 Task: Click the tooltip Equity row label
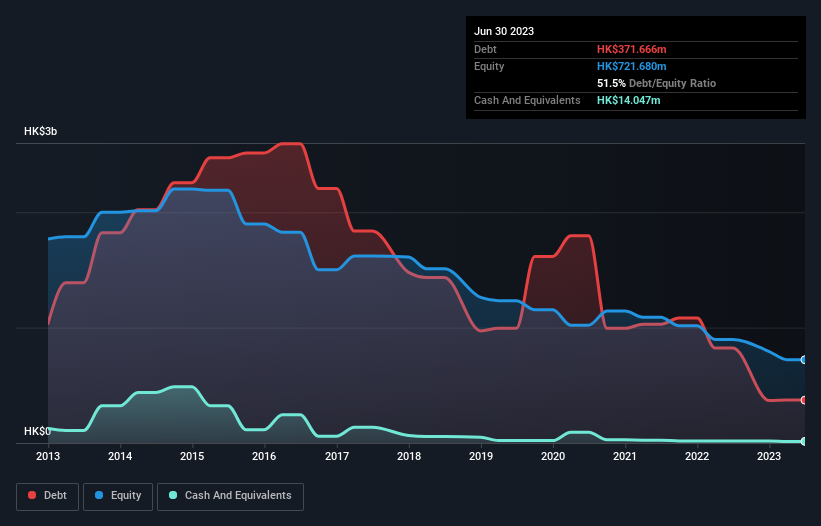tap(489, 66)
